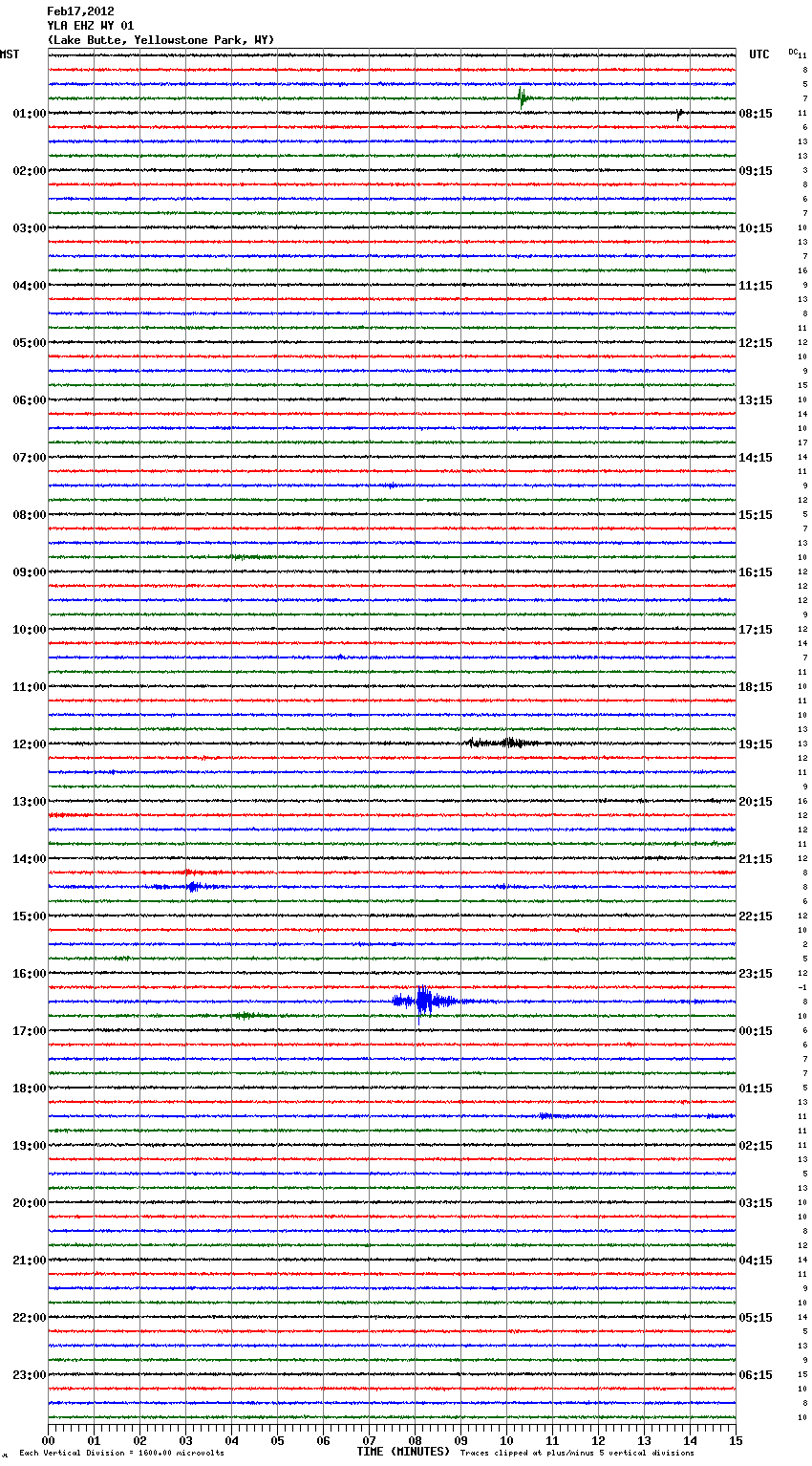Click the 17:15 UTC time label
The height and width of the screenshot is (1466, 812).
(756, 630)
